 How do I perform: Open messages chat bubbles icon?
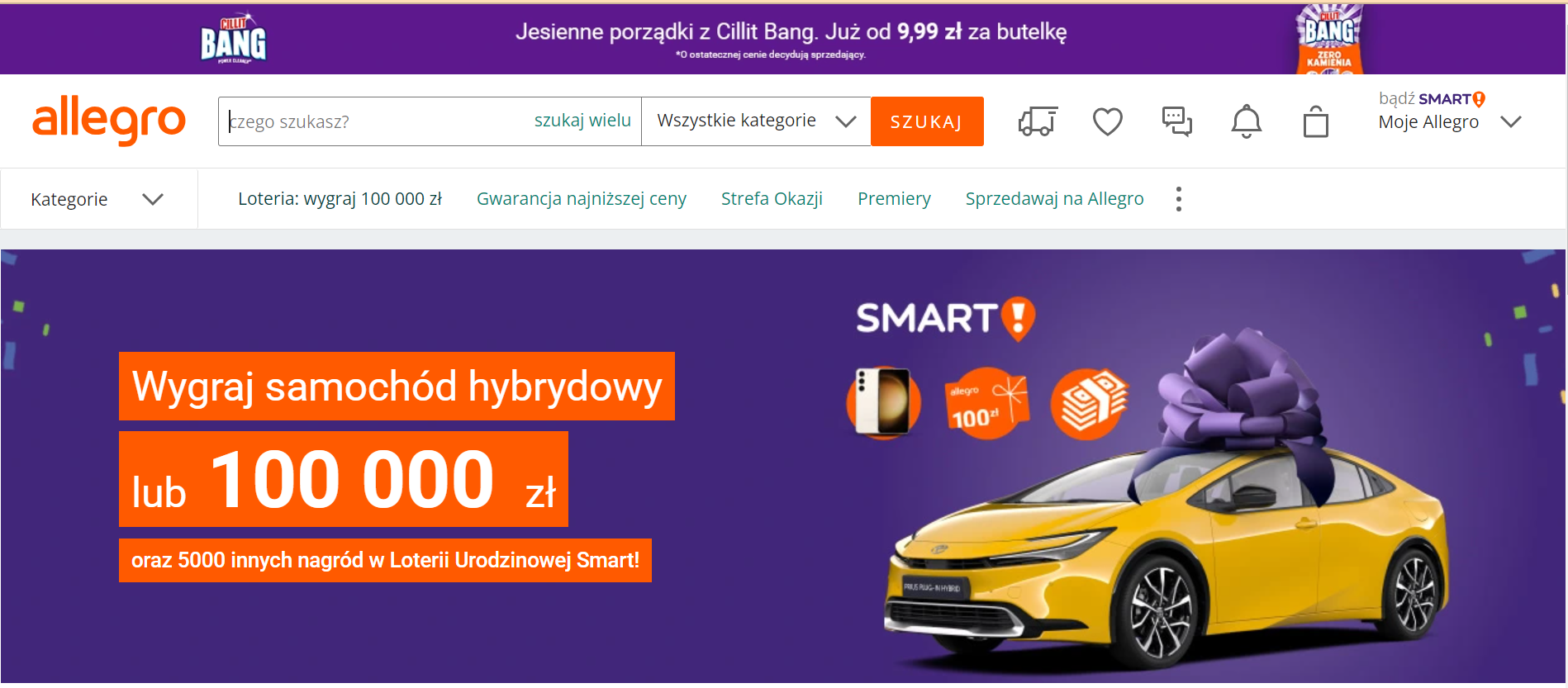click(1176, 121)
